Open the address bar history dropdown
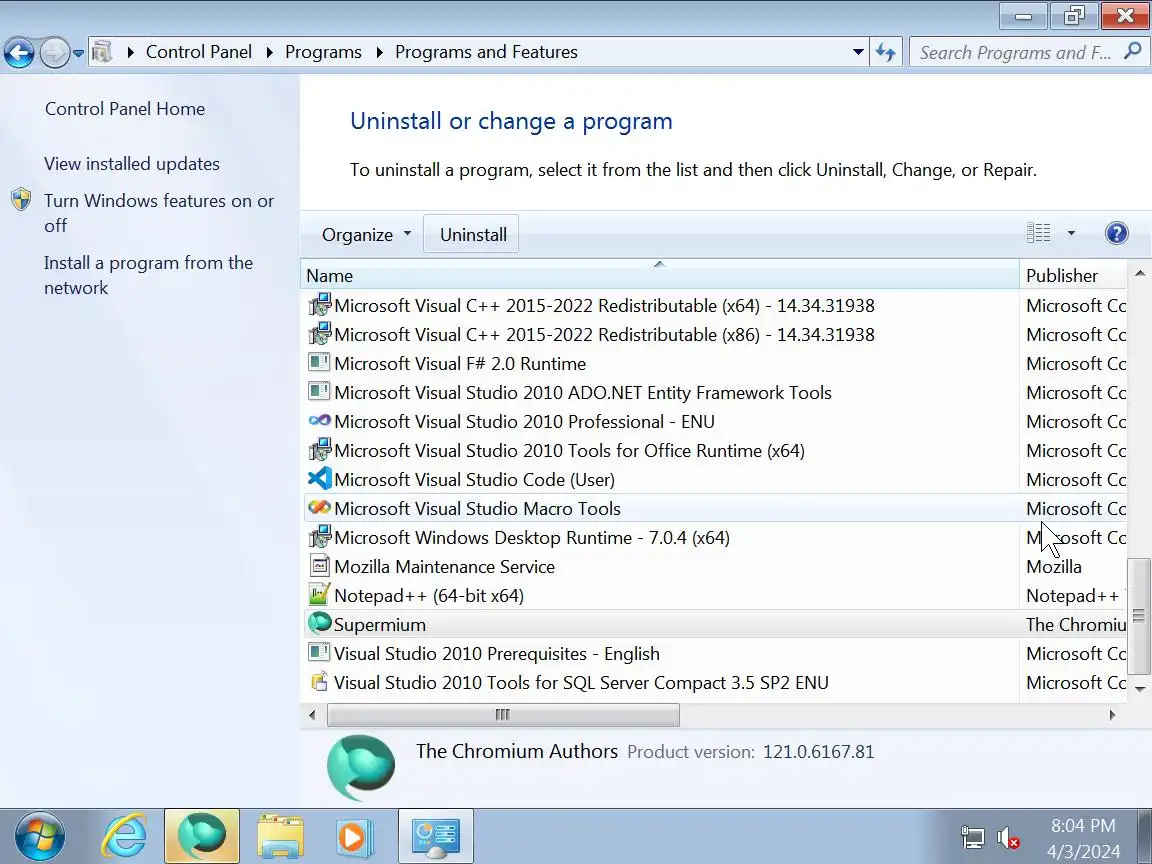Image resolution: width=1152 pixels, height=864 pixels. (857, 52)
